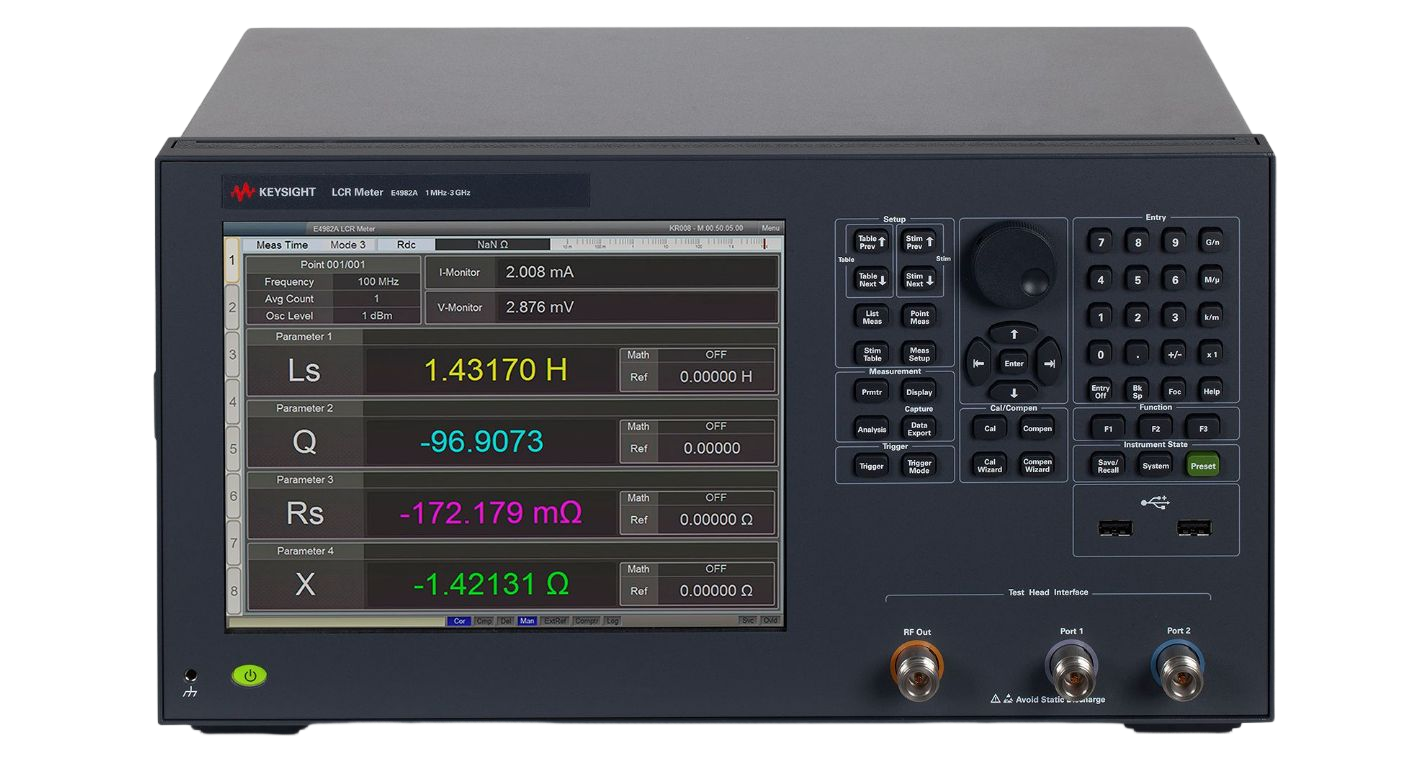This screenshot has height=761, width=1409.
Task: Click the rotary knob dial
Action: [x=1013, y=264]
